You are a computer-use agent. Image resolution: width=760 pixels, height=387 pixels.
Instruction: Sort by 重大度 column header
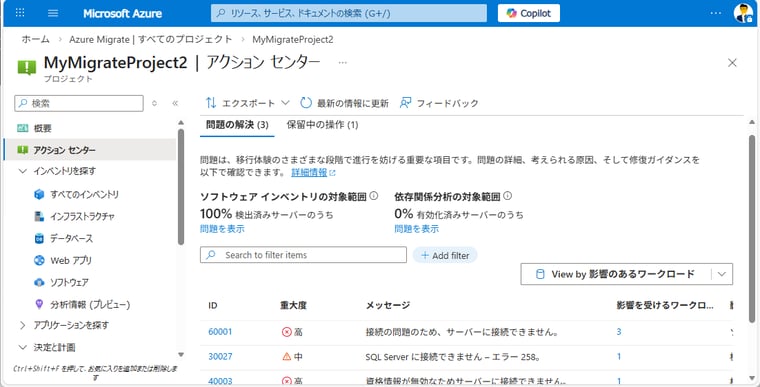293,305
